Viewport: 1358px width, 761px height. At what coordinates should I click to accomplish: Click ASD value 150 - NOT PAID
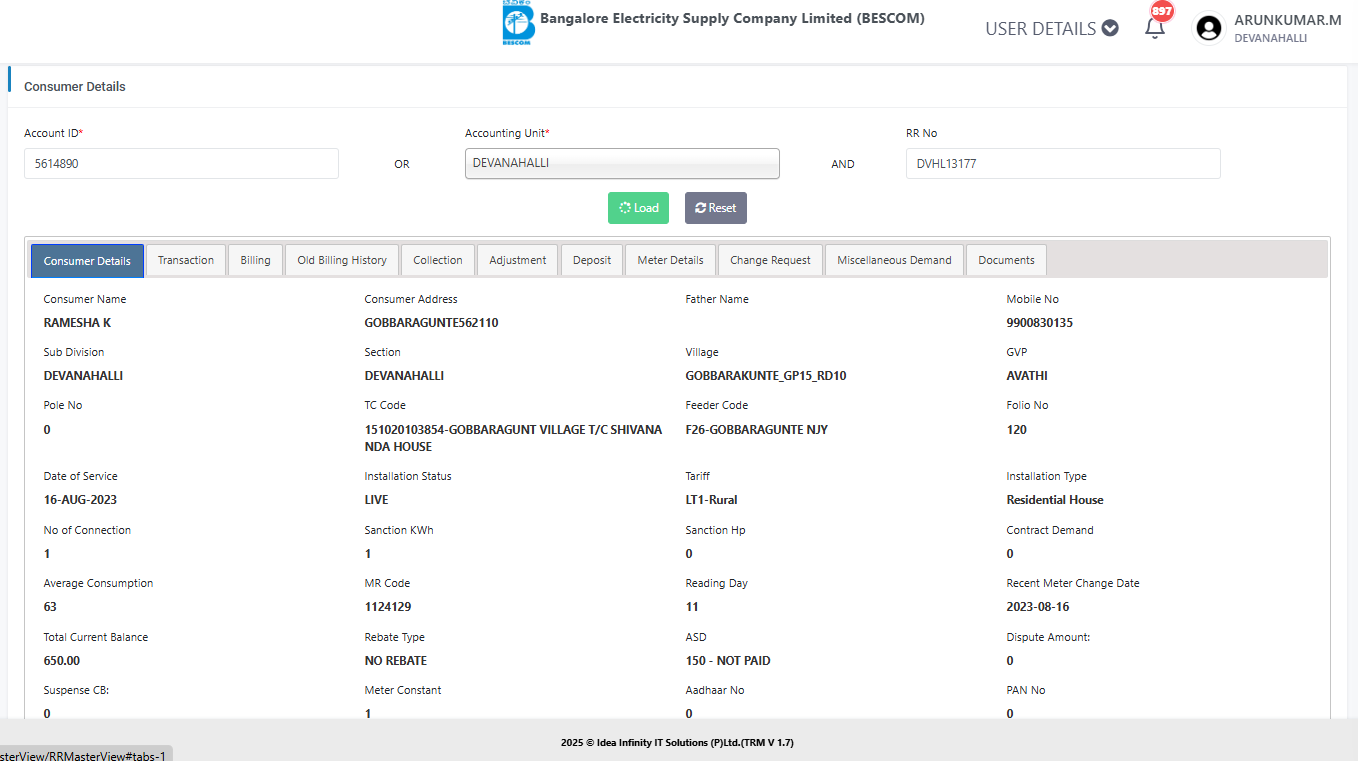pos(728,661)
